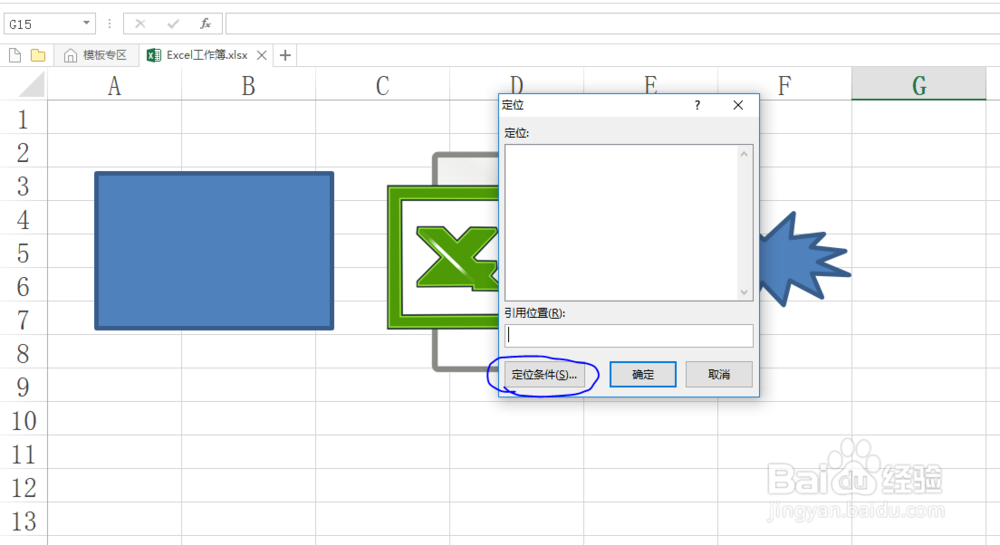
Task: Switch to the 模板专区 tab
Action: click(96, 55)
